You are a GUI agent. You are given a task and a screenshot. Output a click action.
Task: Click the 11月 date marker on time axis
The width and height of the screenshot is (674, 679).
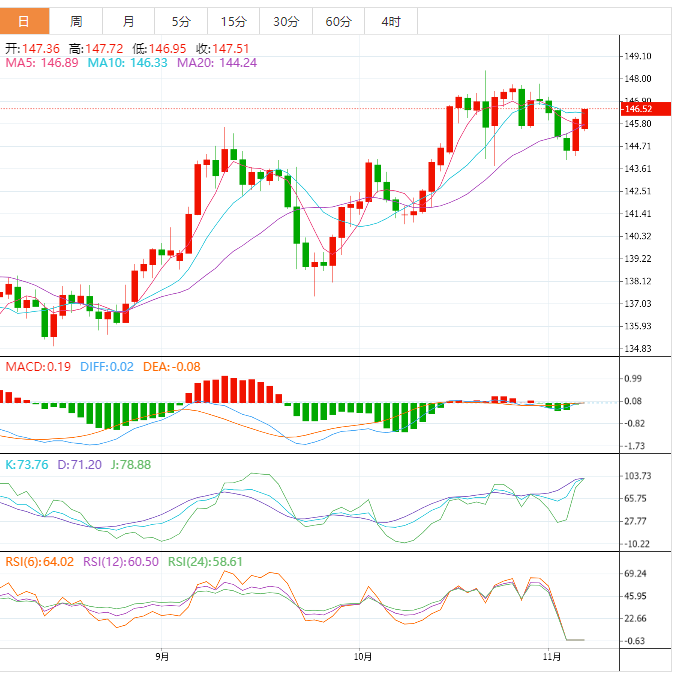pos(551,657)
